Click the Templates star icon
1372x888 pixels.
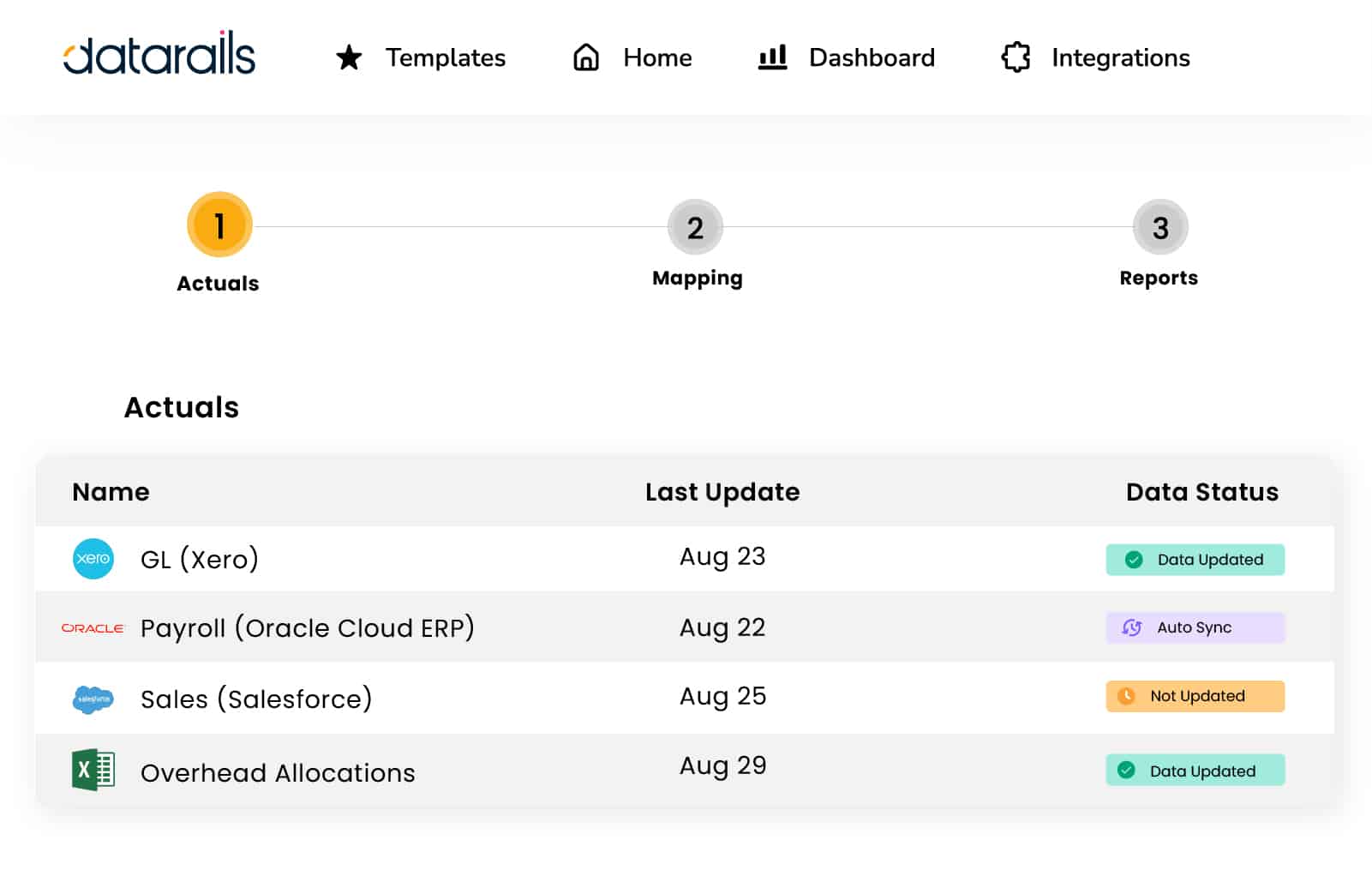349,57
